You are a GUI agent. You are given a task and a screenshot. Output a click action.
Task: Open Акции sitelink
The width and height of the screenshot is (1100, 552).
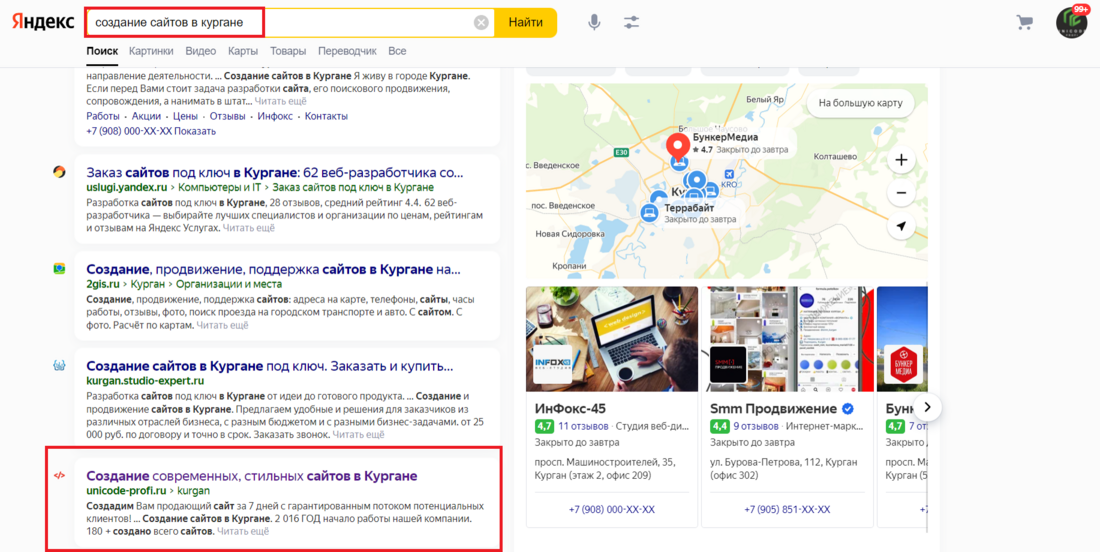146,116
